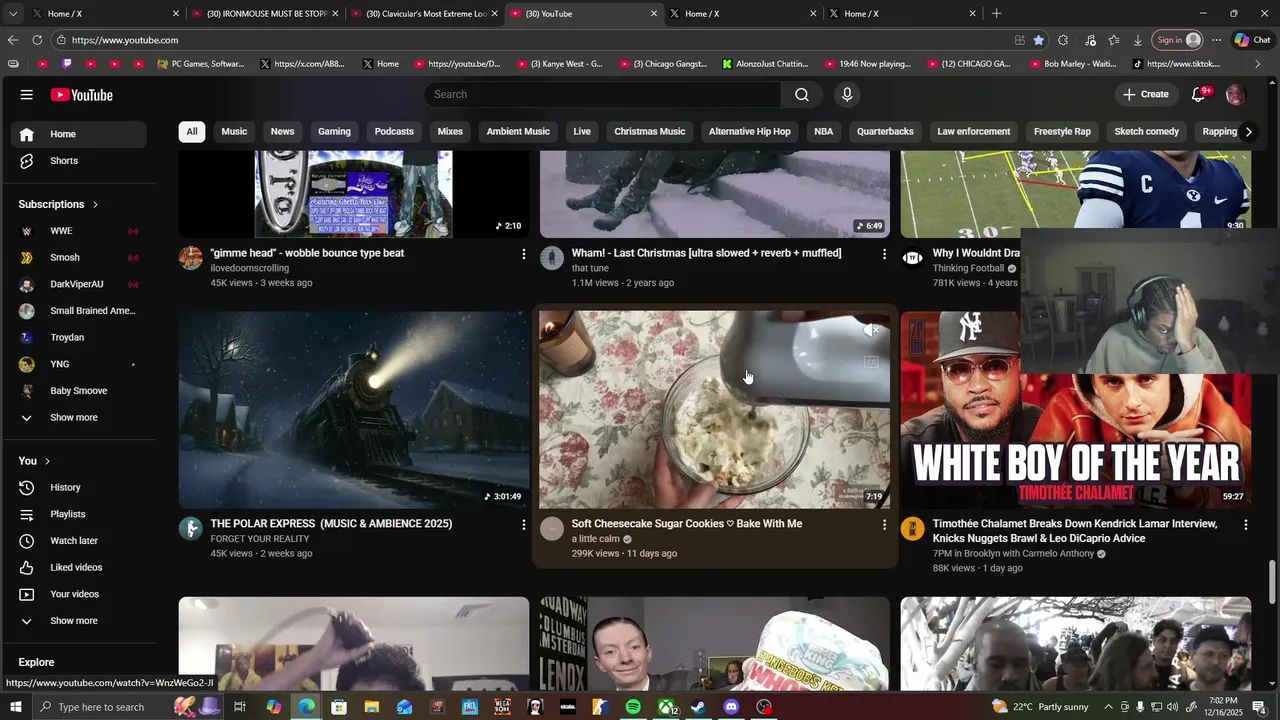The width and height of the screenshot is (1280, 720).
Task: Open 7PM in Brooklyn with Carmelo Anthony channel
Action: point(1013,554)
